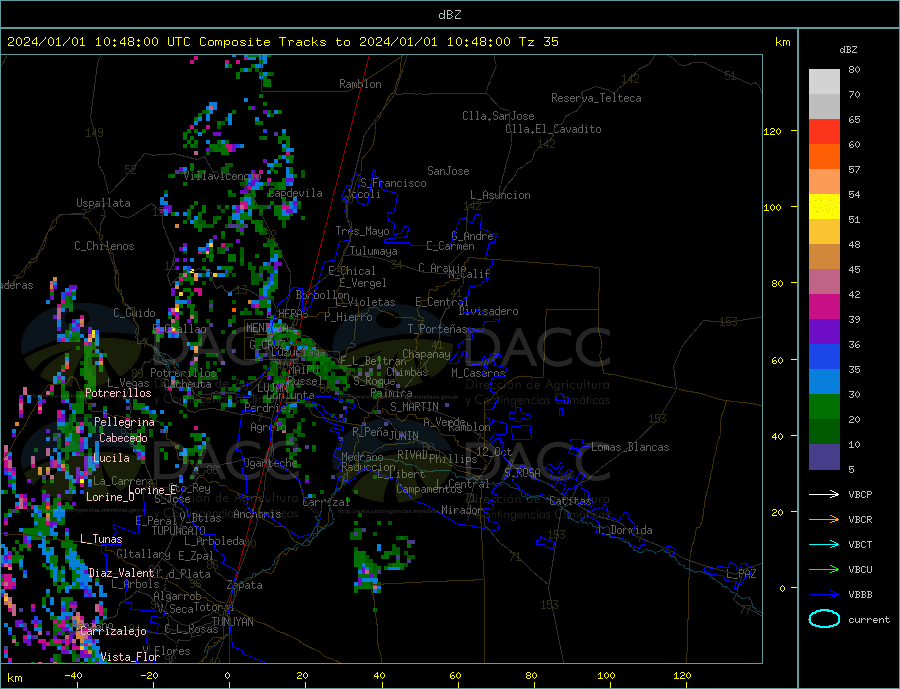The height and width of the screenshot is (689, 900).
Task: Click the Clla.SanJose map label
Action: pyautogui.click(x=498, y=116)
